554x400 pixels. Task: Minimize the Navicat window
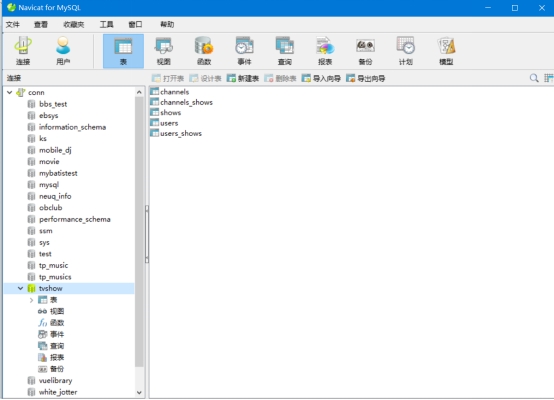tap(488, 8)
